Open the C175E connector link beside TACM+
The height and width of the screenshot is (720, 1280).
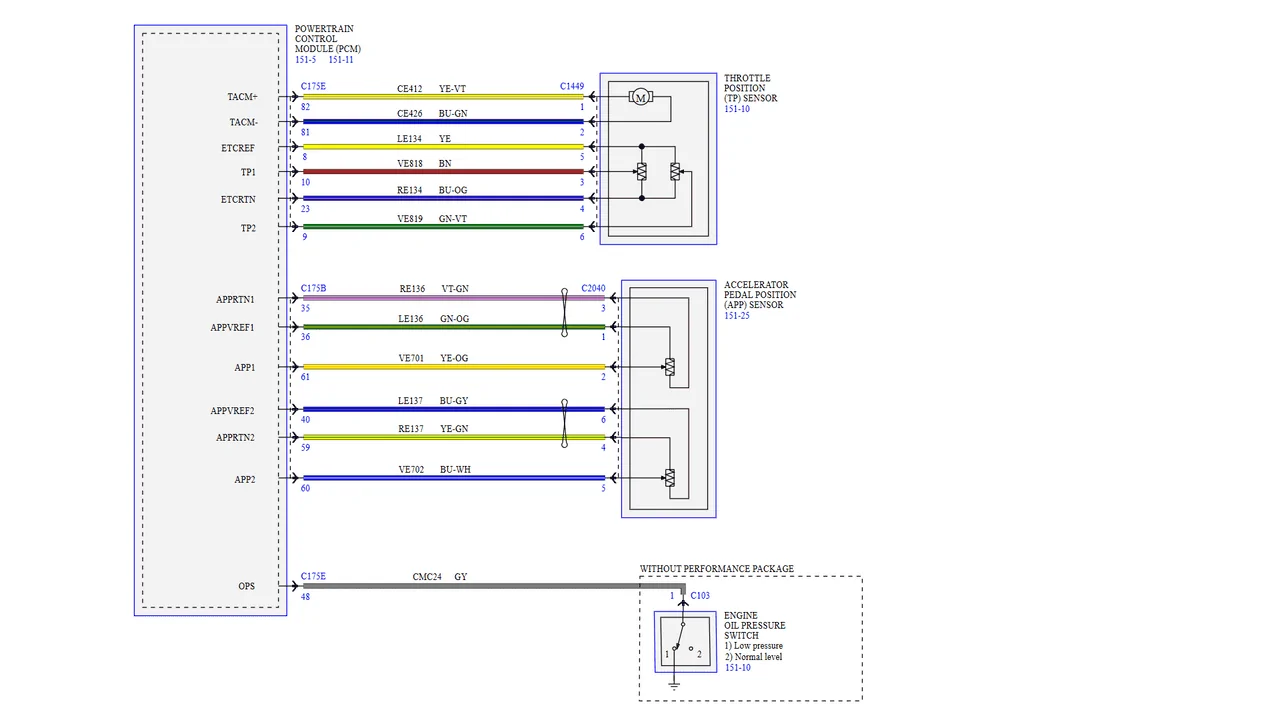tap(313, 87)
